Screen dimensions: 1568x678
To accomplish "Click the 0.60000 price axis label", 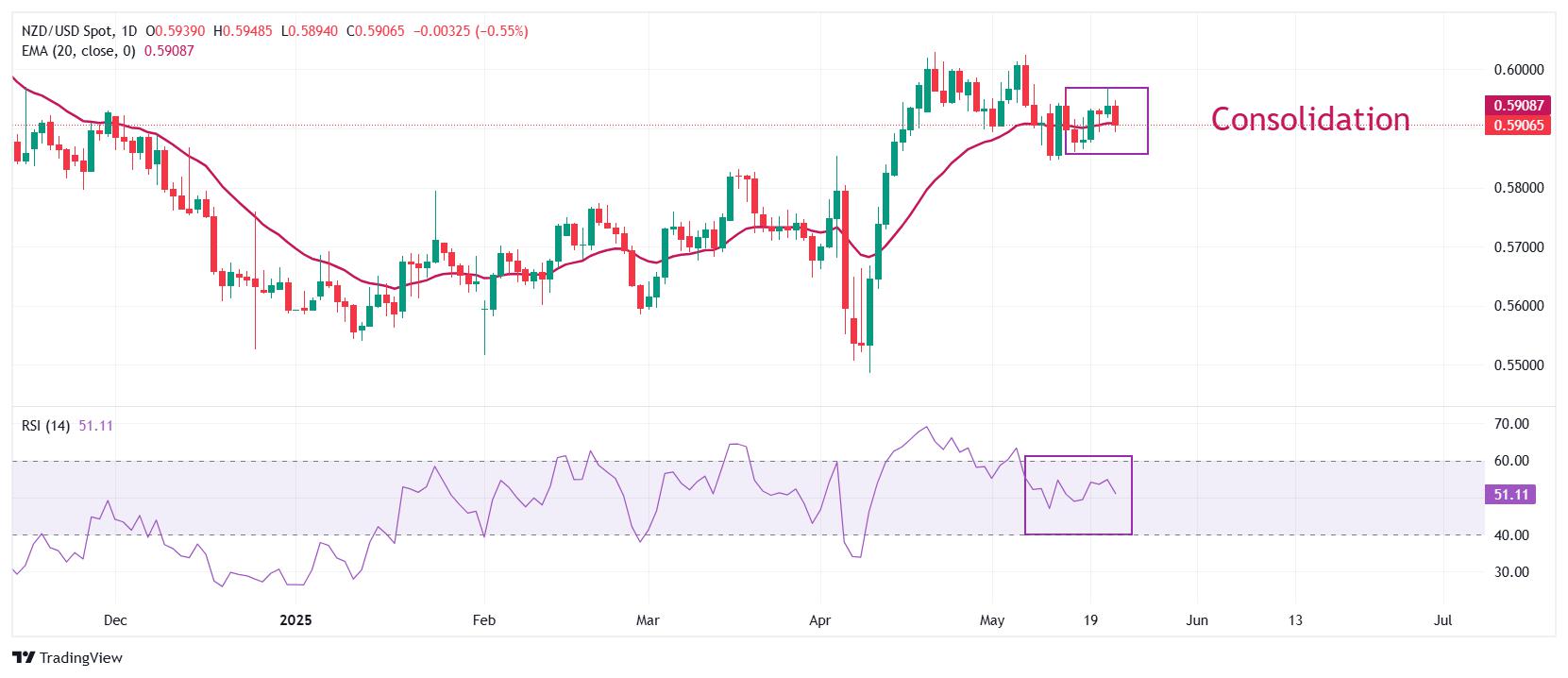I will [1519, 69].
